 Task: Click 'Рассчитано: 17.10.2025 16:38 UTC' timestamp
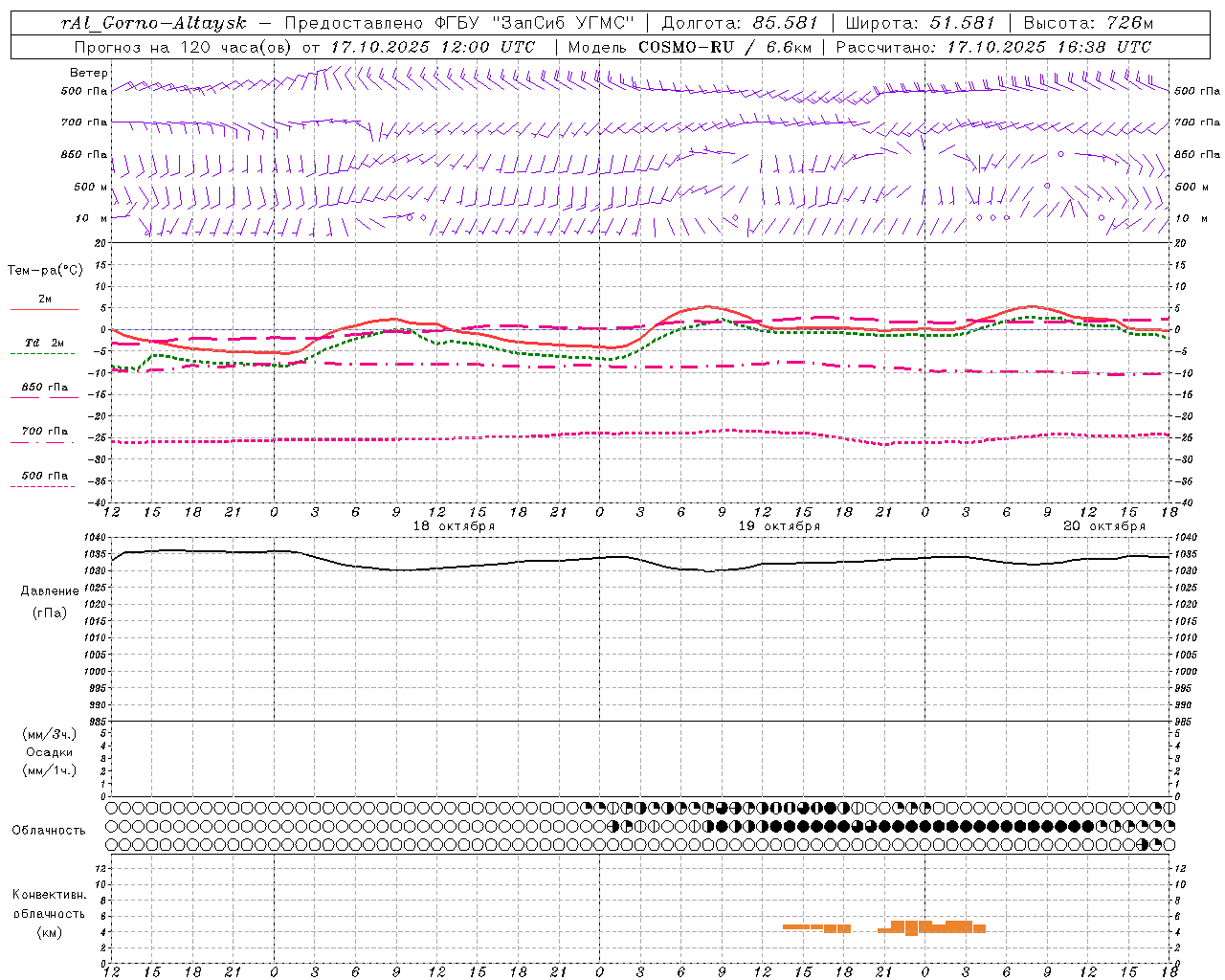pyautogui.click(x=993, y=47)
